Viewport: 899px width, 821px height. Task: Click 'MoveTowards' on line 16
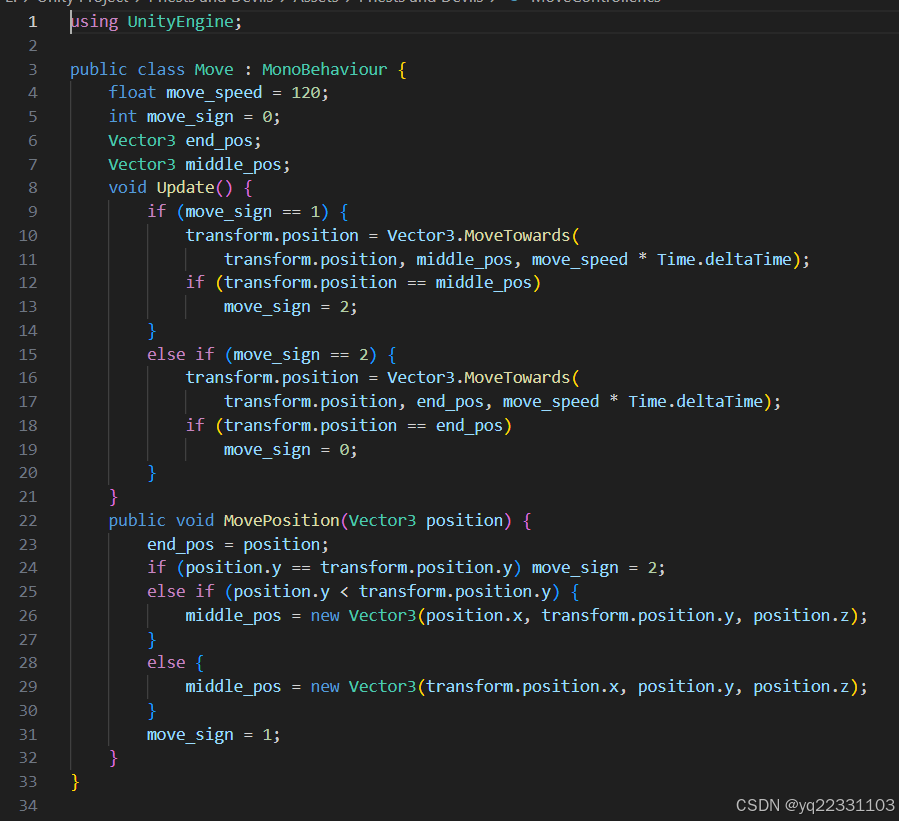pos(517,377)
